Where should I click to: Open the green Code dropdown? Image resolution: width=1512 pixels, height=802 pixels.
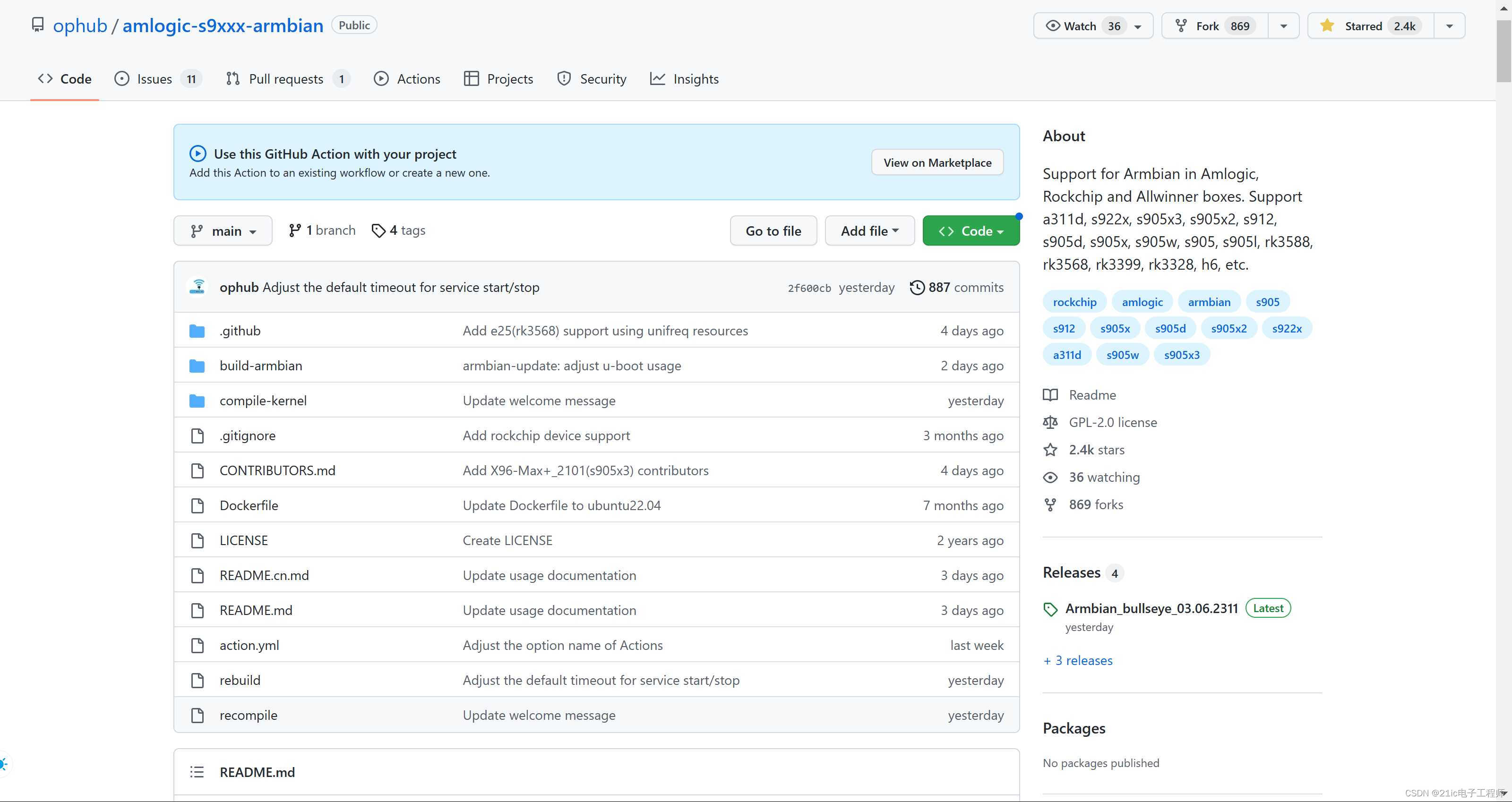[x=971, y=231]
